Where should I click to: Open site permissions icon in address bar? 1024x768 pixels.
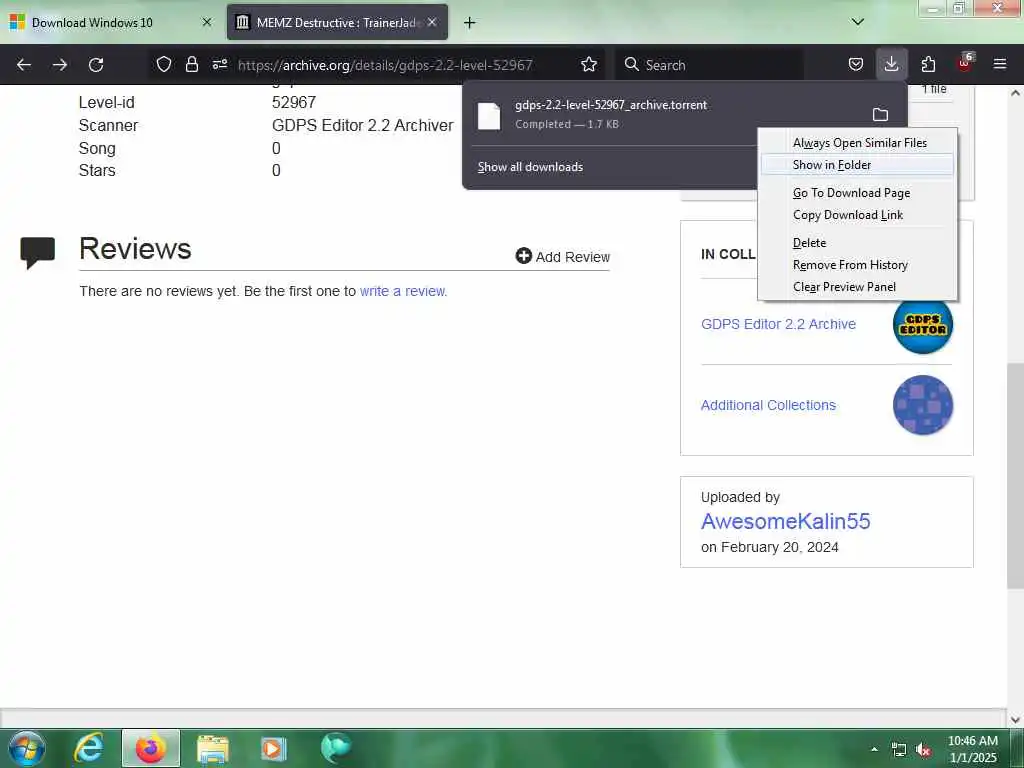pyautogui.click(x=220, y=64)
